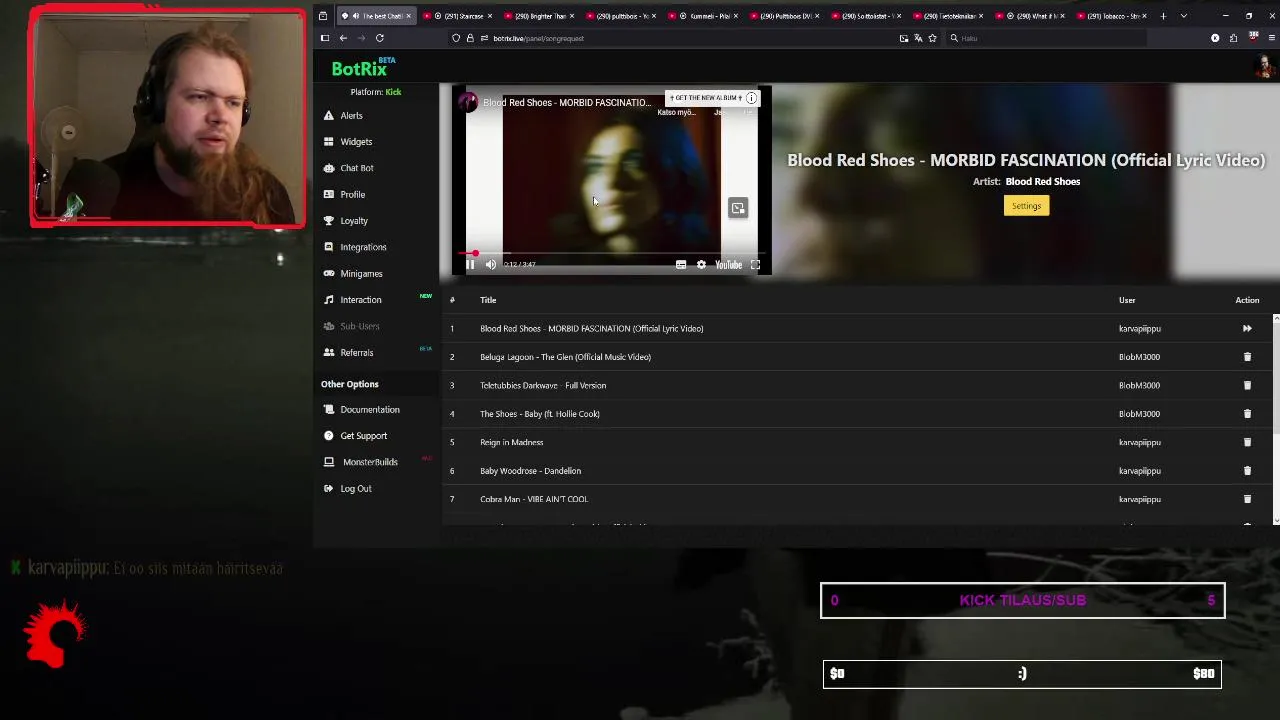Remove The Shoes - Baby from queue
Image resolution: width=1280 pixels, height=720 pixels.
coord(1247,414)
